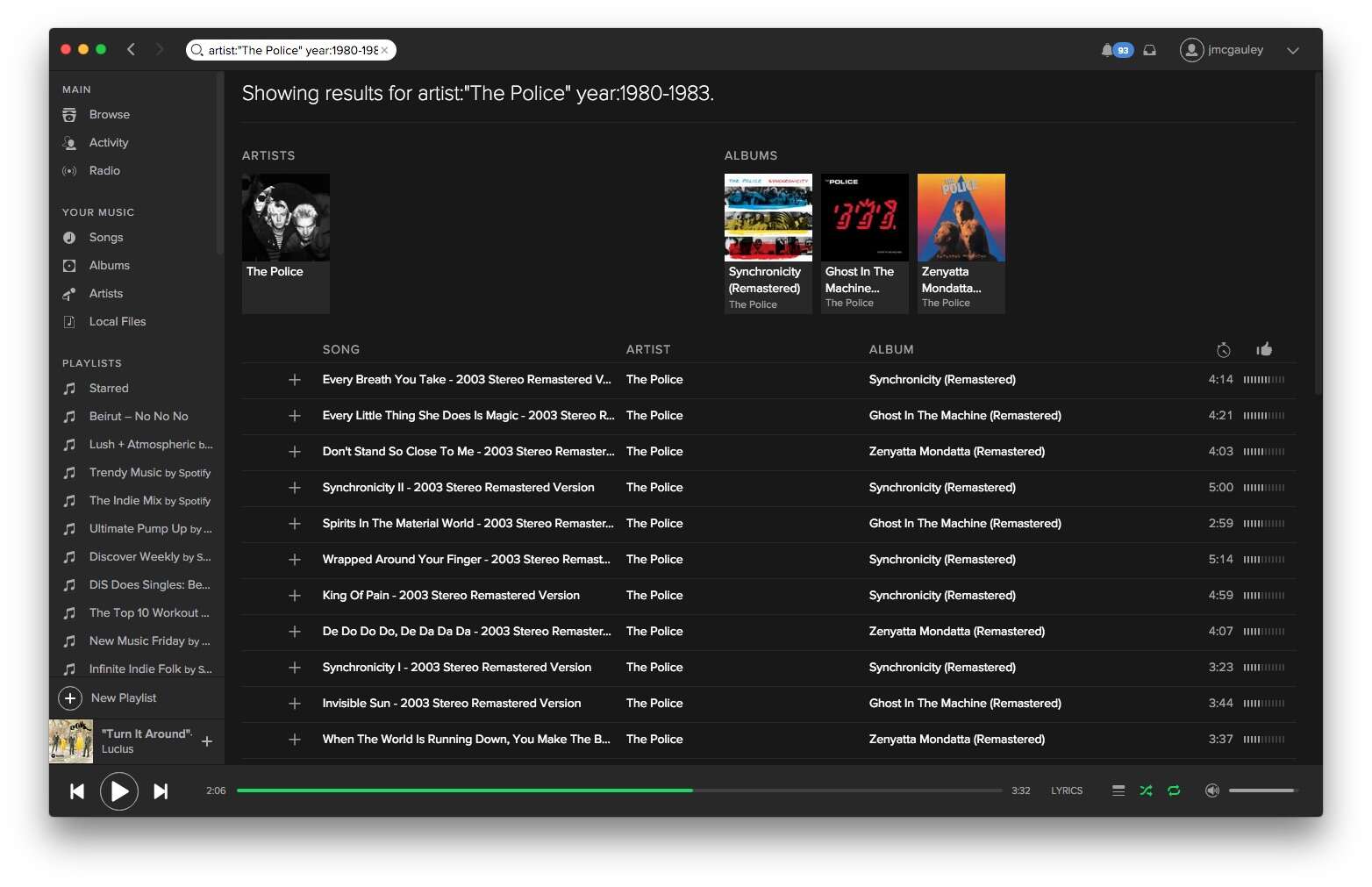Open the Starred playlist

(x=109, y=388)
